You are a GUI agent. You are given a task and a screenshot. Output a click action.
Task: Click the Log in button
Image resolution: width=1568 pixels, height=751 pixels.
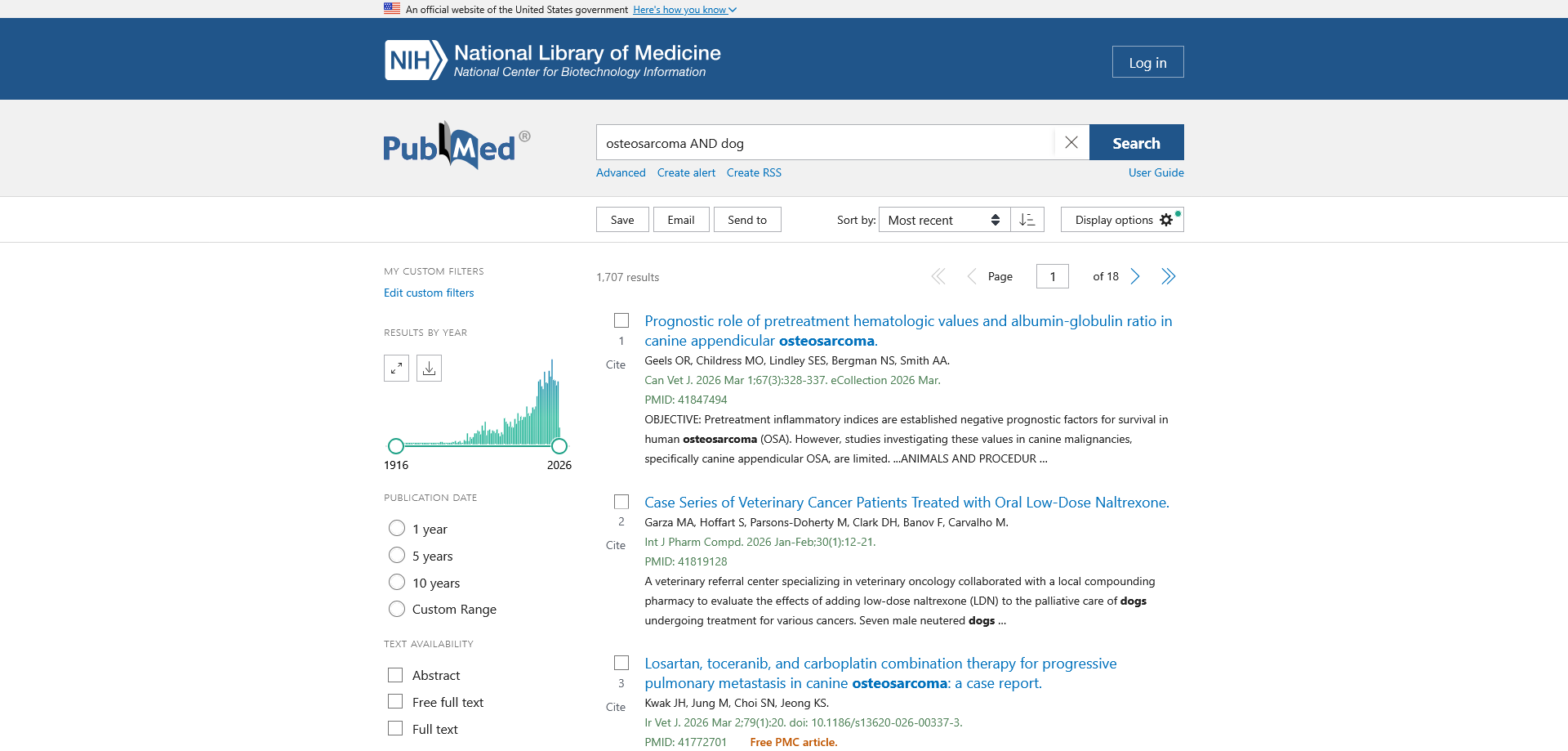1147,62
